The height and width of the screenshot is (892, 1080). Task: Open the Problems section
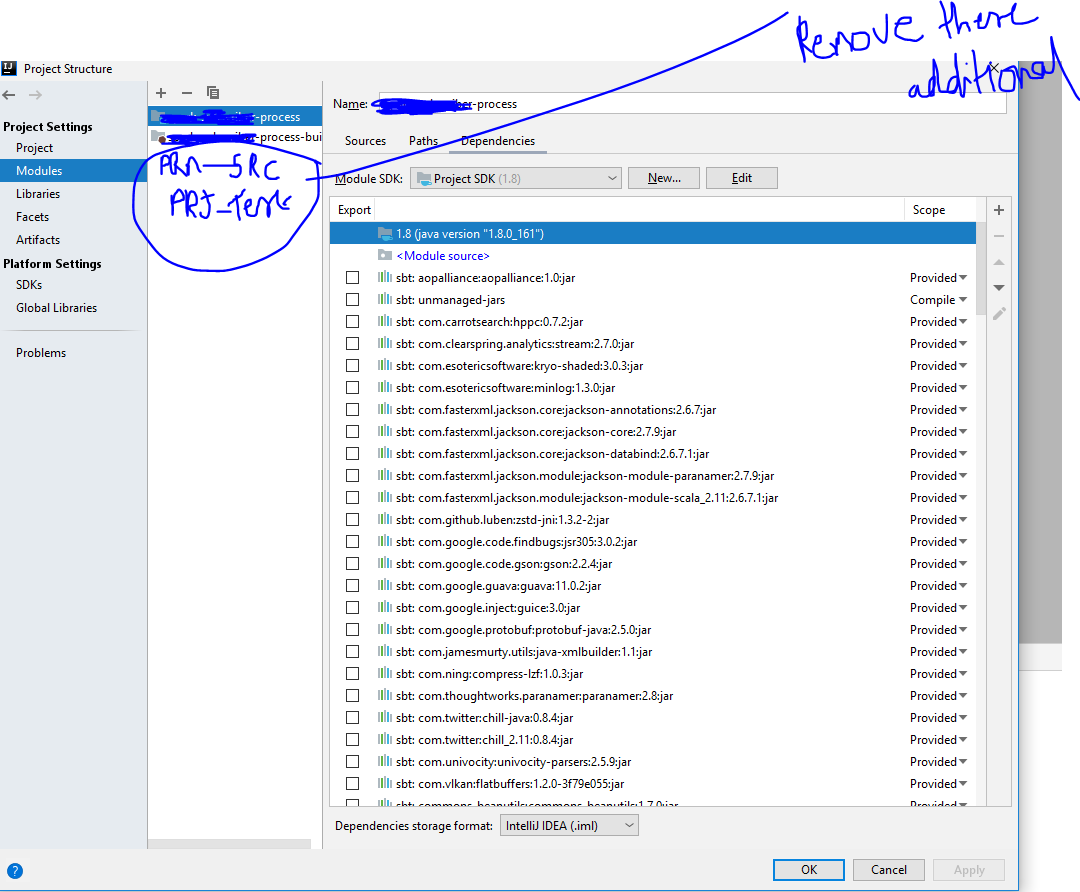(41, 353)
